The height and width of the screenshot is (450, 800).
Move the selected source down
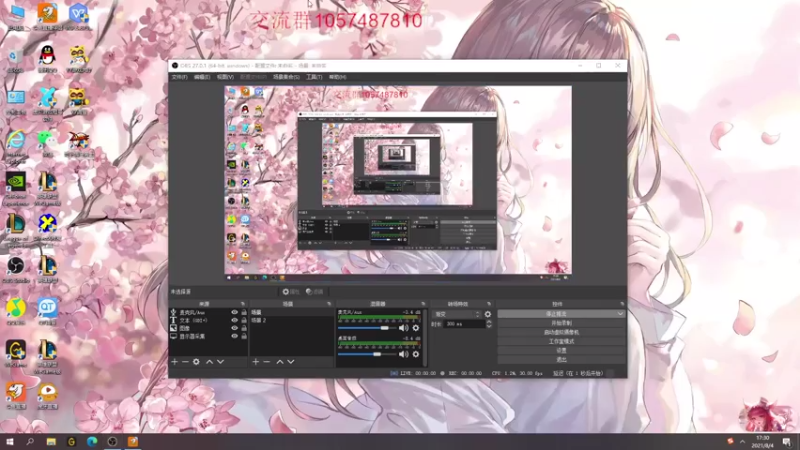point(220,362)
